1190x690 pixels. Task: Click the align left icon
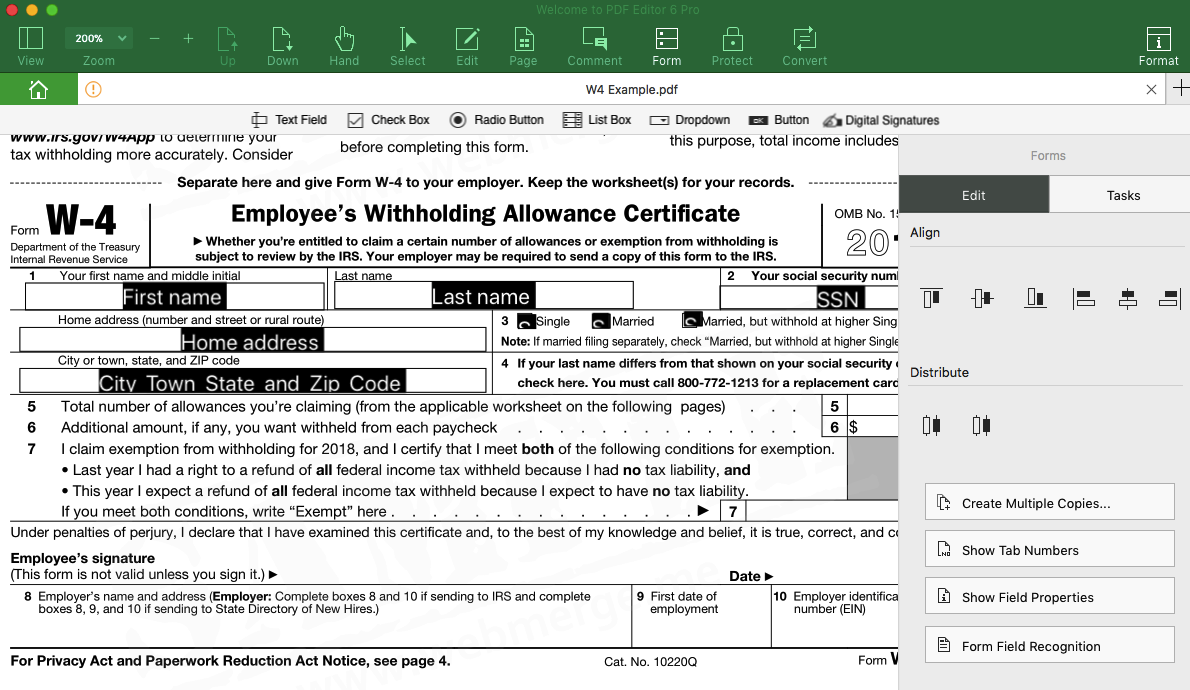tap(1084, 298)
